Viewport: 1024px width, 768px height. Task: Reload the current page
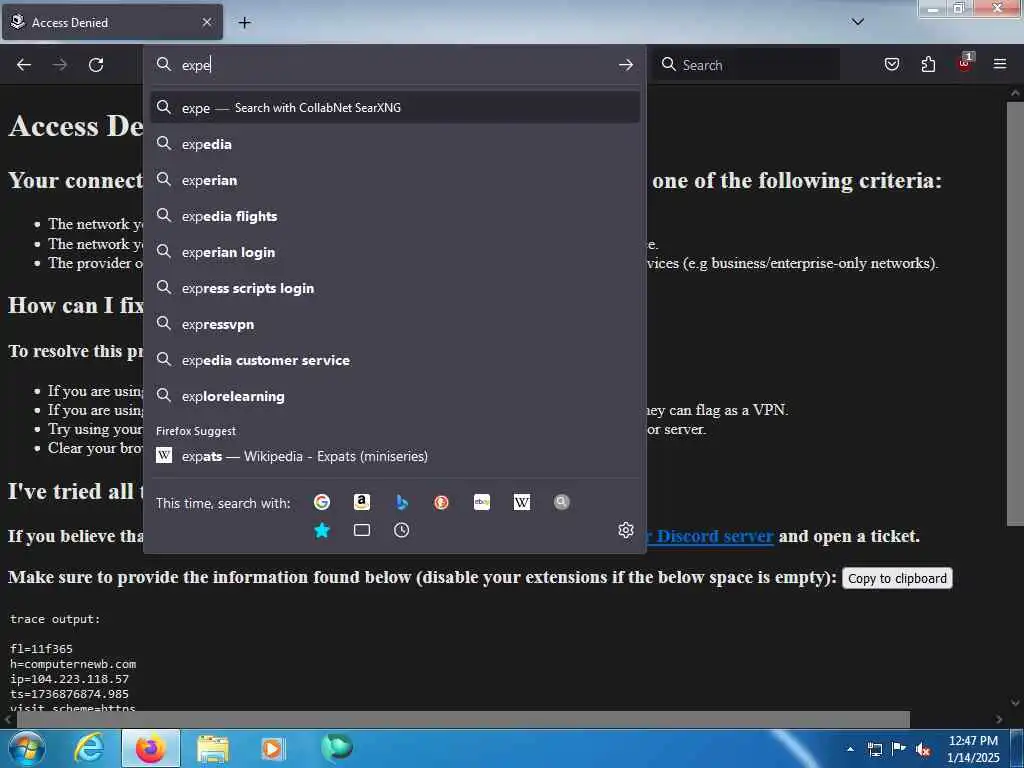pos(96,65)
